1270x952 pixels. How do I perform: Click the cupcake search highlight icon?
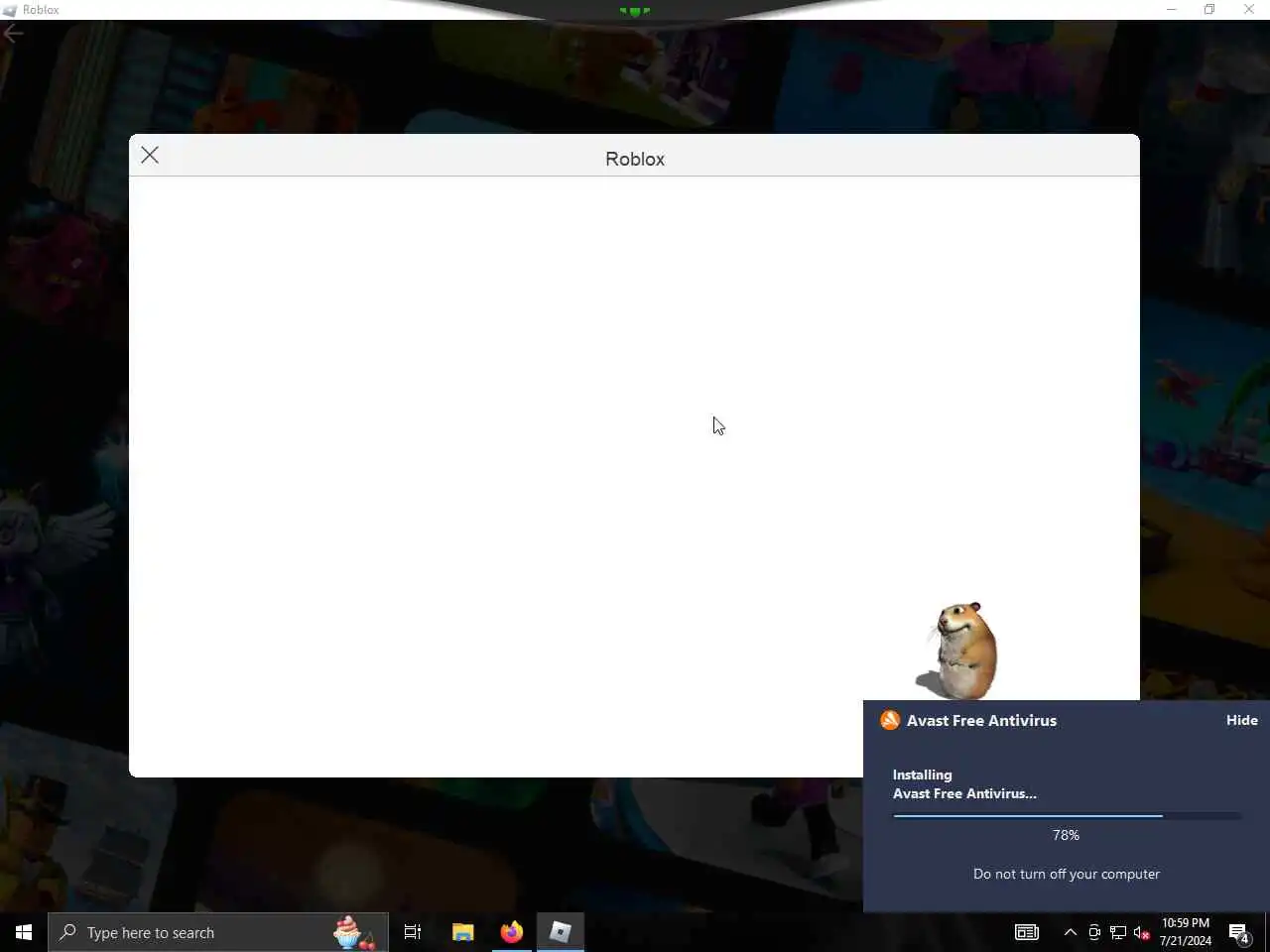(353, 932)
